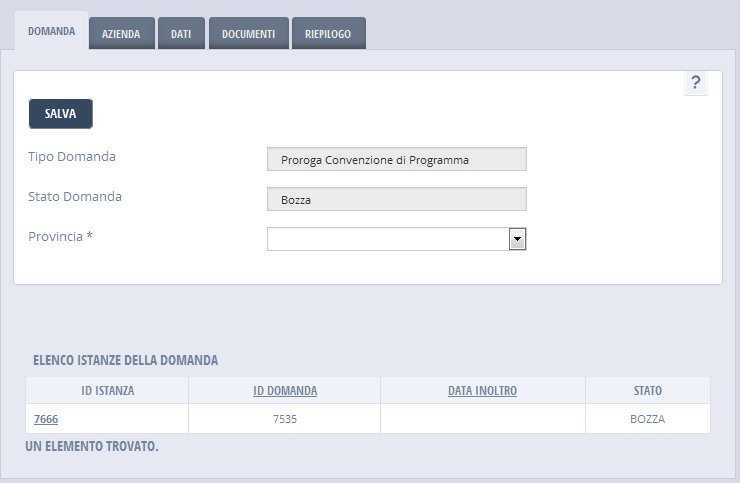
Task: Click the question mark help icon
Action: [696, 83]
